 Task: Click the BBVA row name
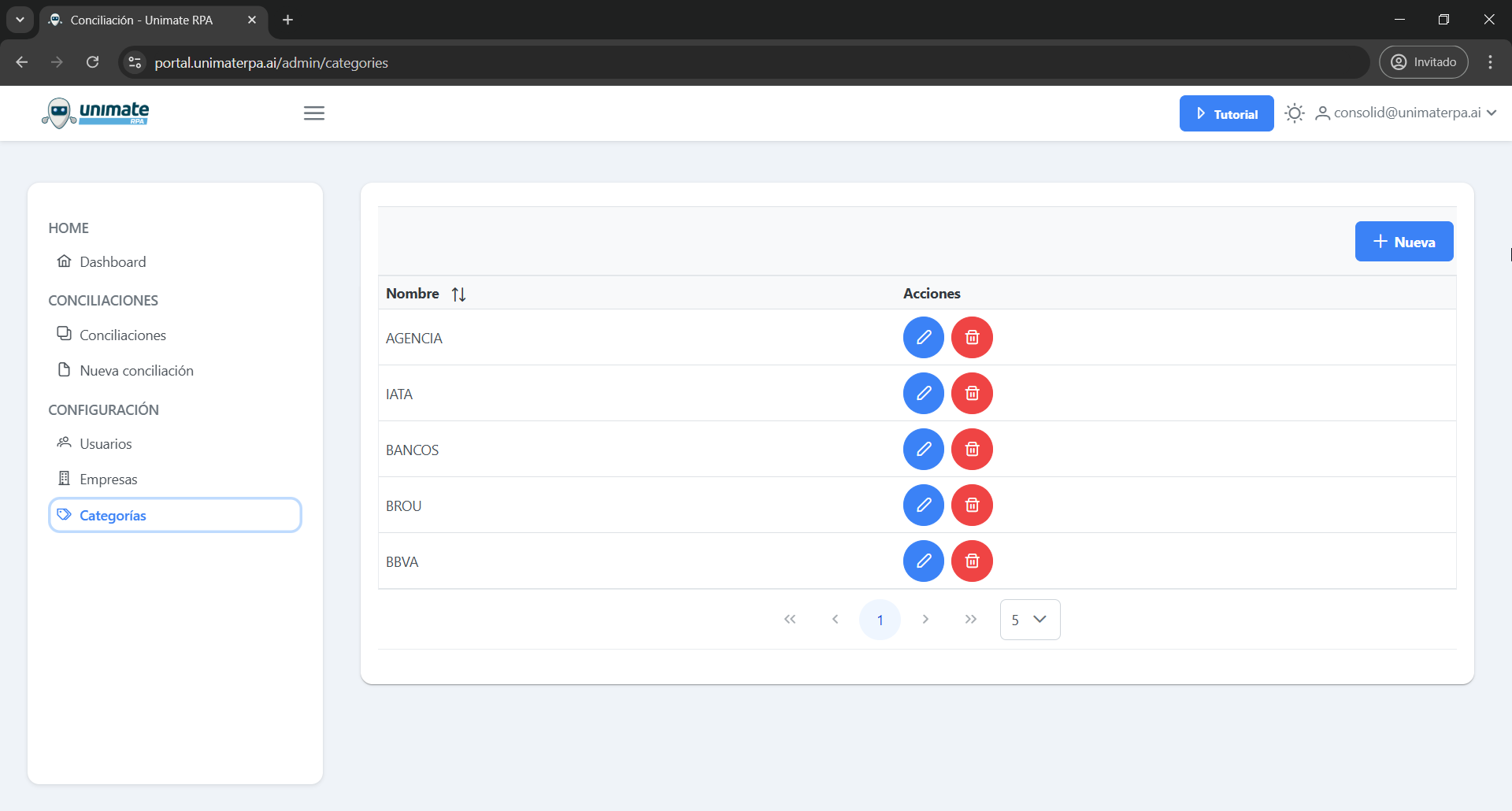(402, 562)
